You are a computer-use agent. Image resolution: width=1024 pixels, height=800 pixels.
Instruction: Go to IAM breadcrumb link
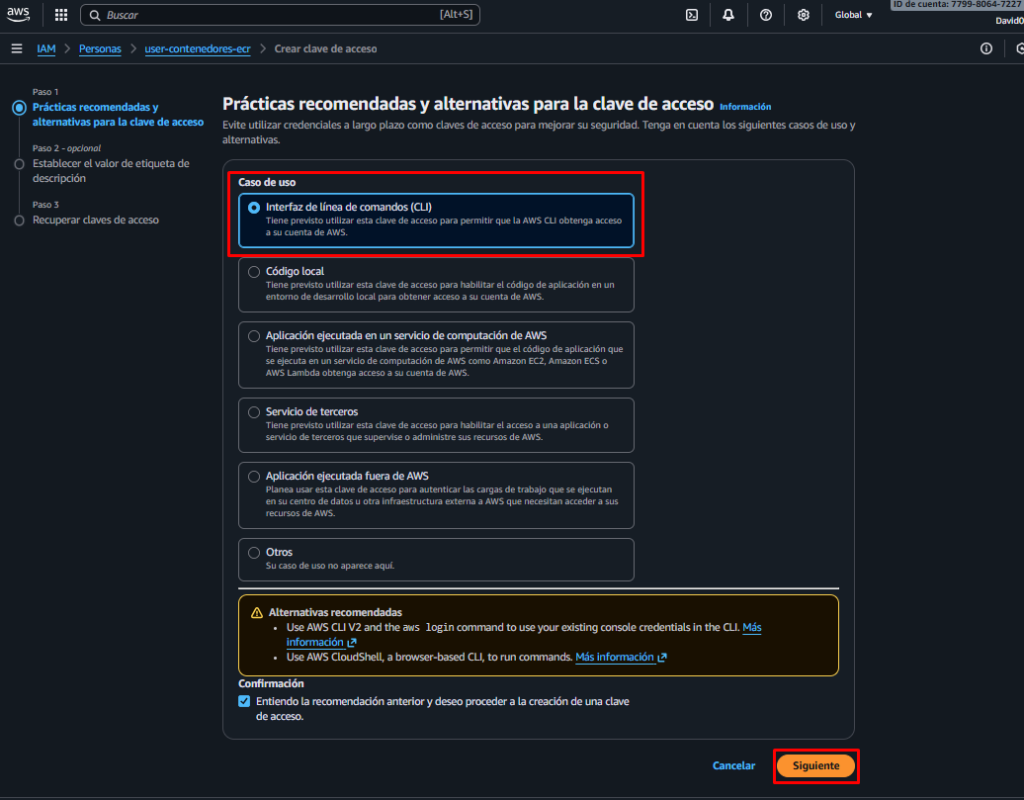(46, 48)
